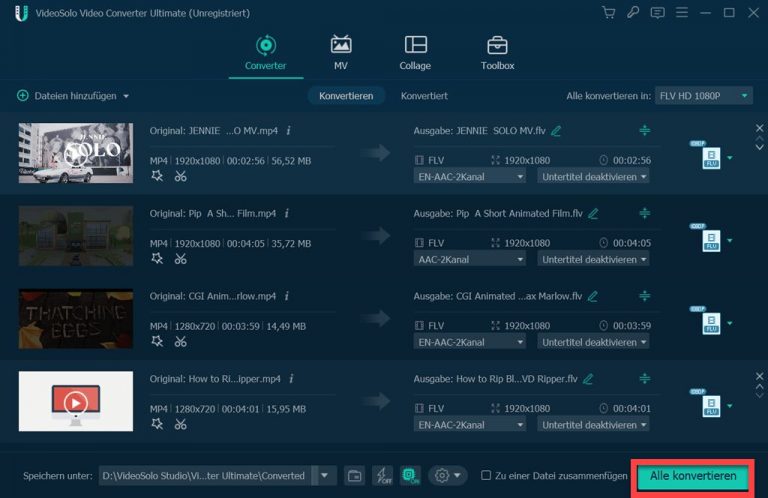Open audio dropdown for CGI Animated video
The height and width of the screenshot is (498, 768).
click(470, 342)
